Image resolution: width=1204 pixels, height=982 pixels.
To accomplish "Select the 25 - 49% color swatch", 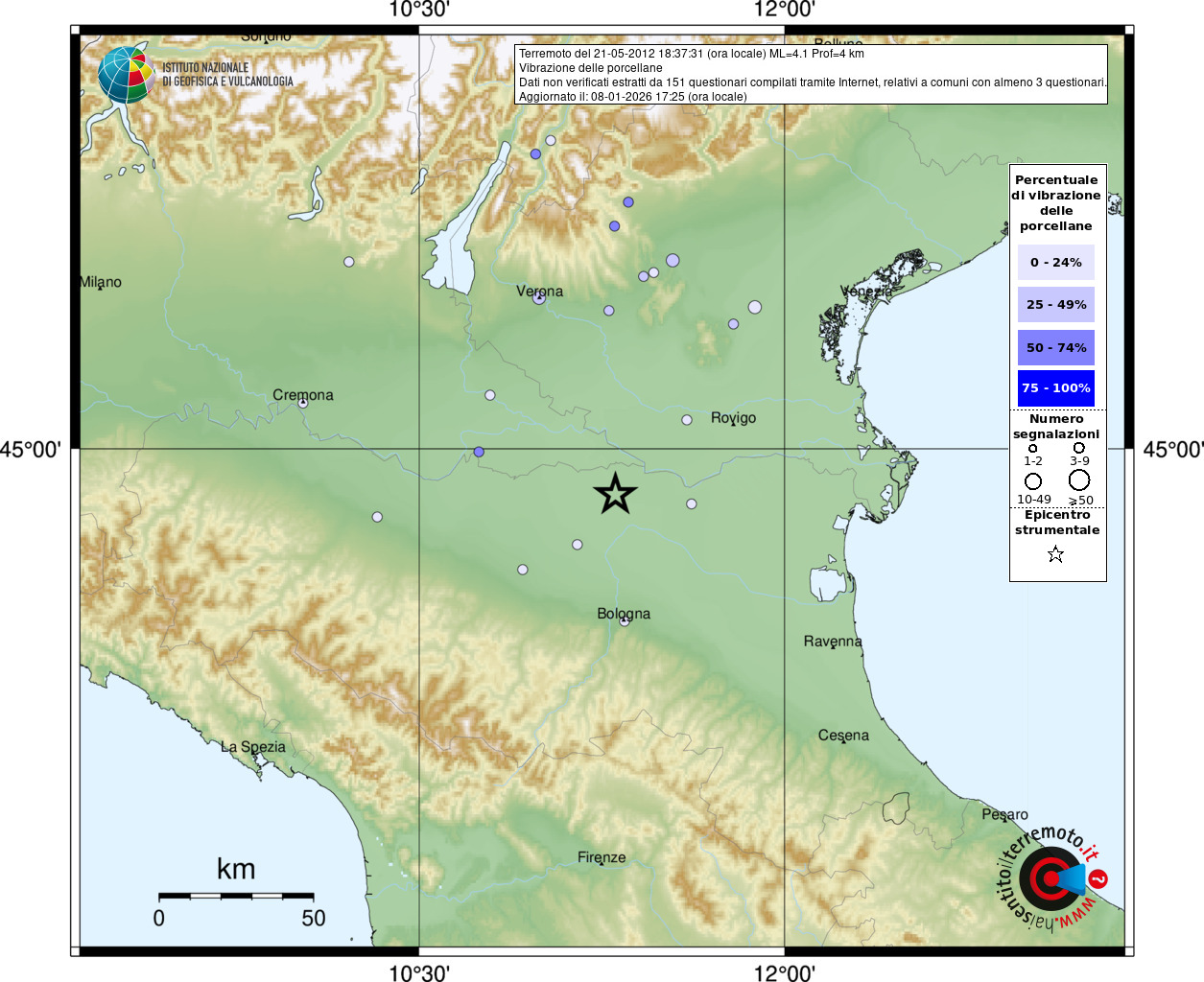I will [x=1055, y=304].
